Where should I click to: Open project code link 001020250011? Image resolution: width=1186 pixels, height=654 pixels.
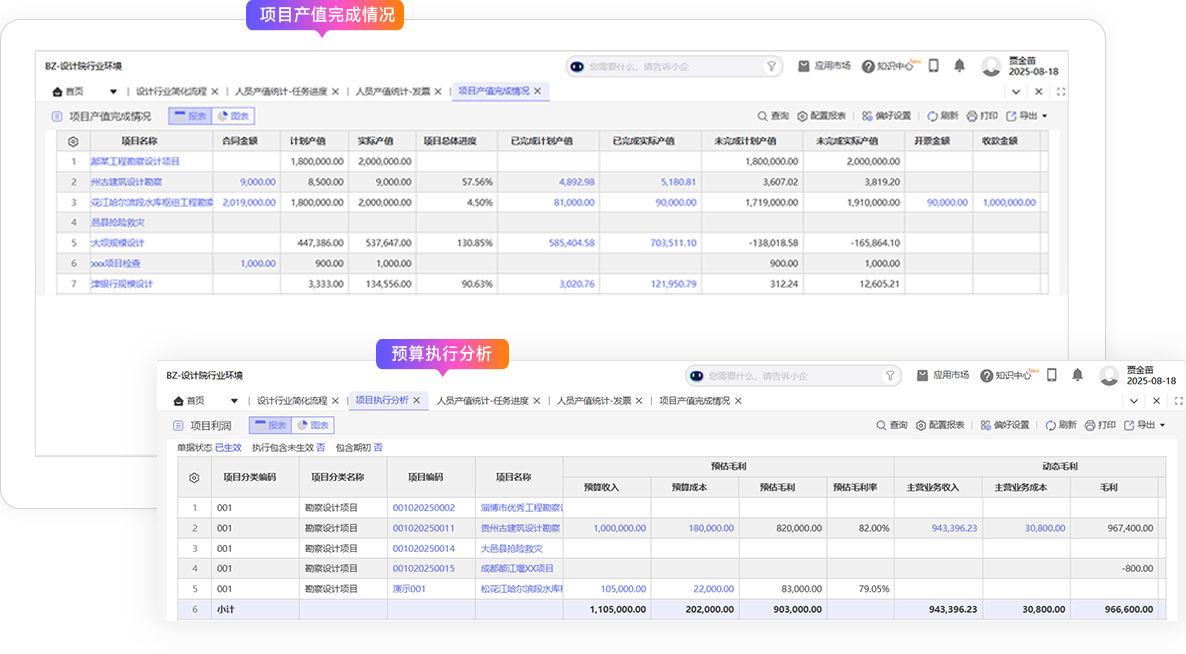[423, 528]
